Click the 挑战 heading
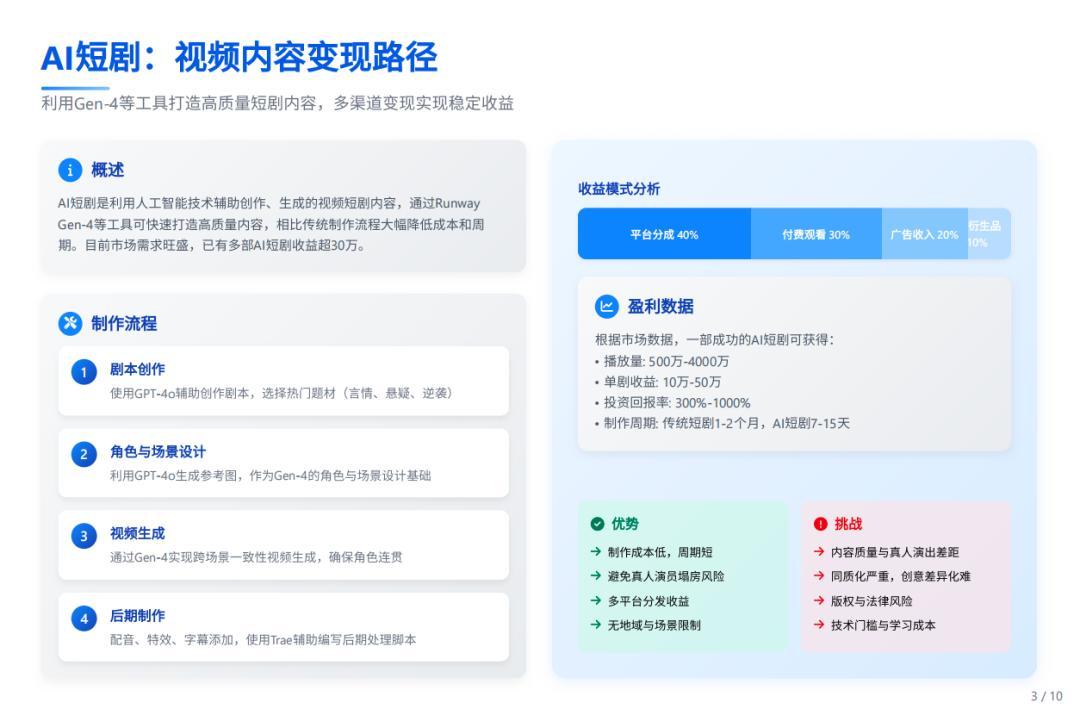 coord(849,524)
